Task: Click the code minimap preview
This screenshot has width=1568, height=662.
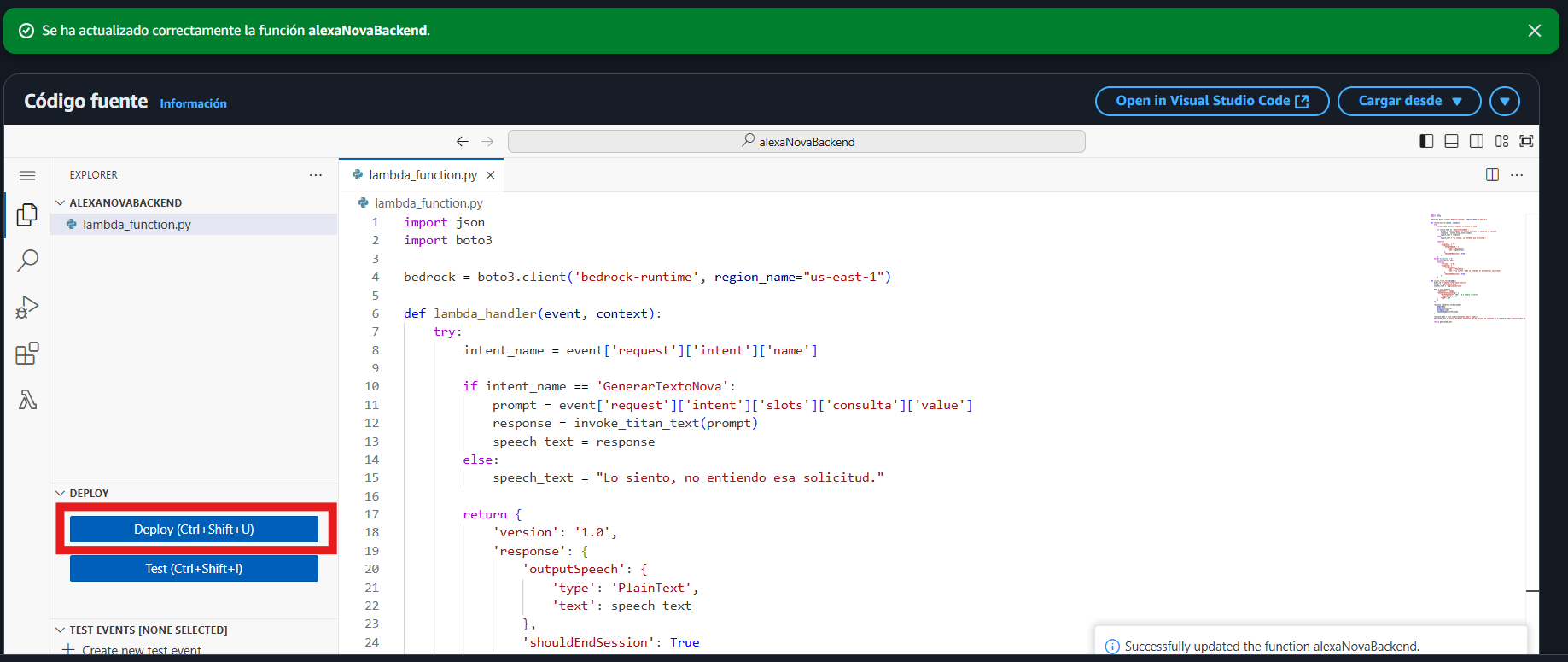Action: [x=1477, y=267]
